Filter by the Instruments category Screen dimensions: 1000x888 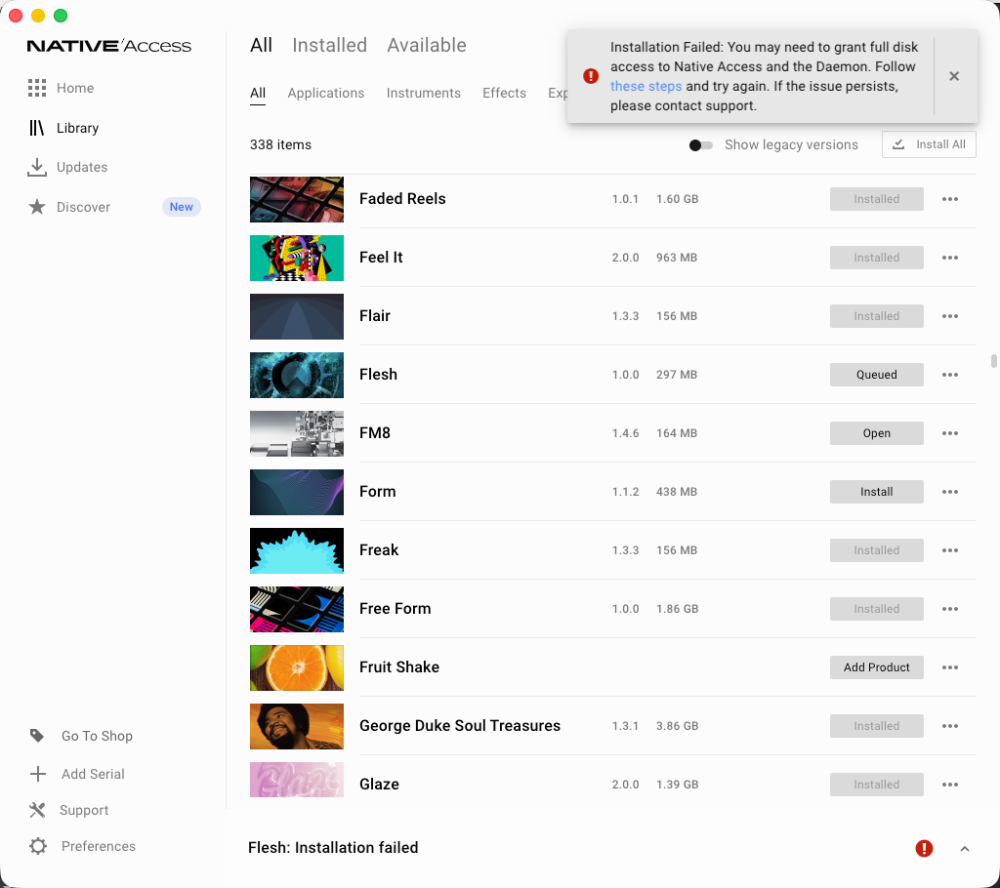(x=423, y=93)
